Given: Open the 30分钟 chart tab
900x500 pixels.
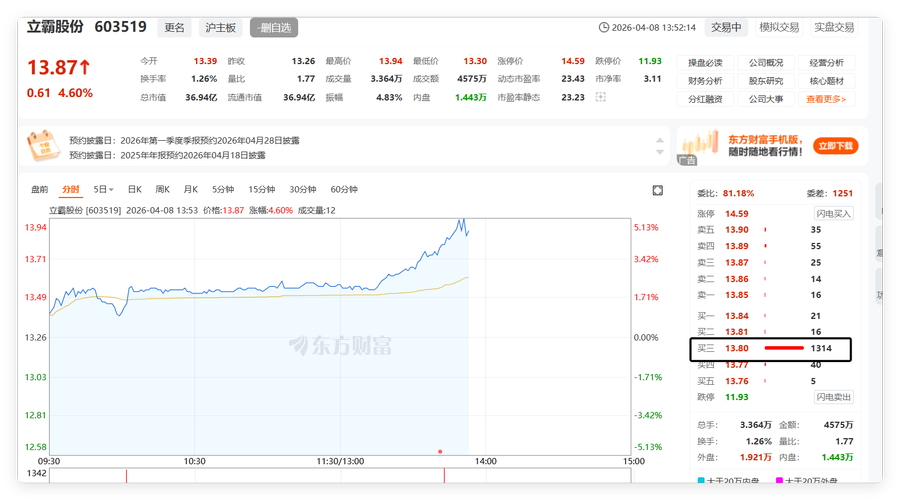Looking at the screenshot, I should (303, 189).
